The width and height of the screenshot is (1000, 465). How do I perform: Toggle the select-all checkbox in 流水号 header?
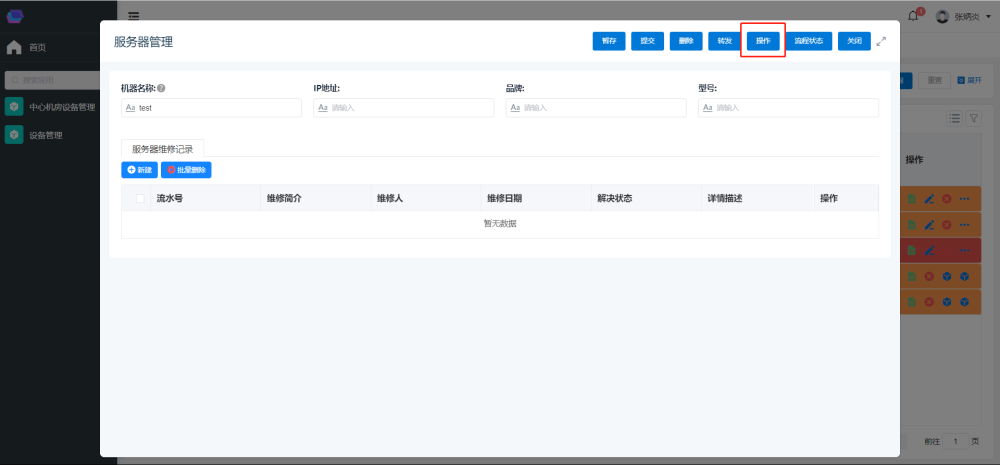pos(140,198)
